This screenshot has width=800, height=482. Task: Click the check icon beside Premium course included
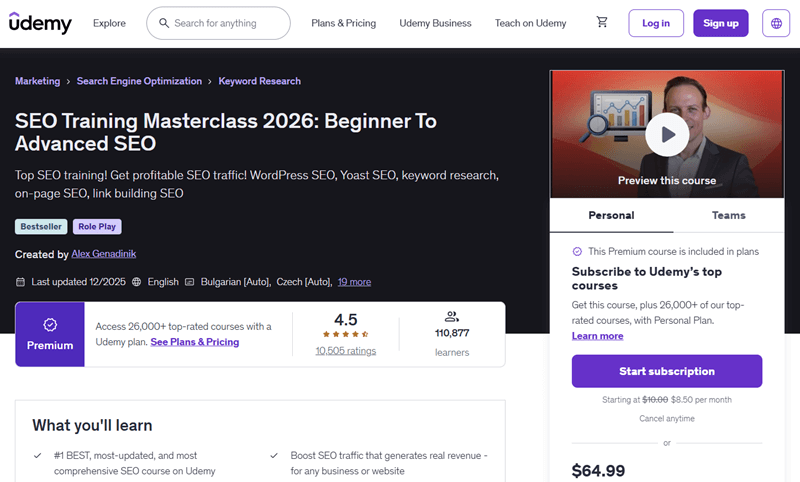point(577,251)
